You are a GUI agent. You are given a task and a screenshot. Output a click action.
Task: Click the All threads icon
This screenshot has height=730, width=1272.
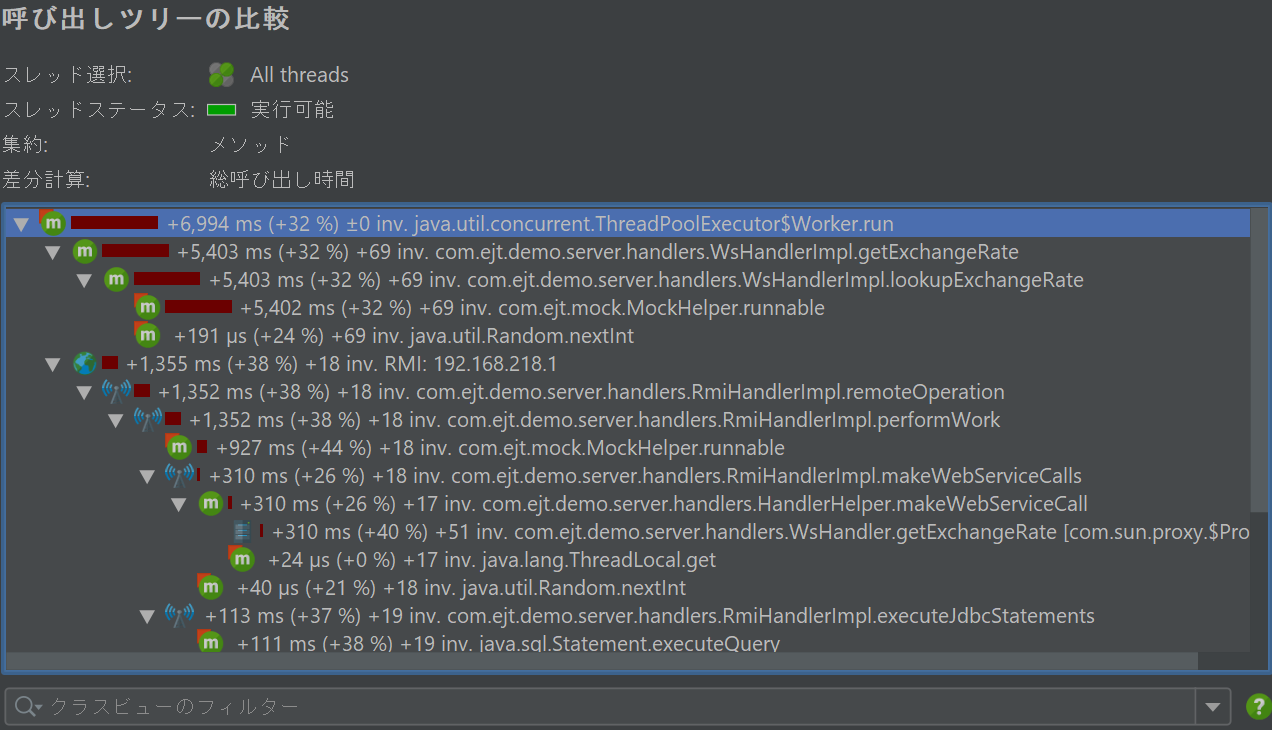click(x=221, y=75)
